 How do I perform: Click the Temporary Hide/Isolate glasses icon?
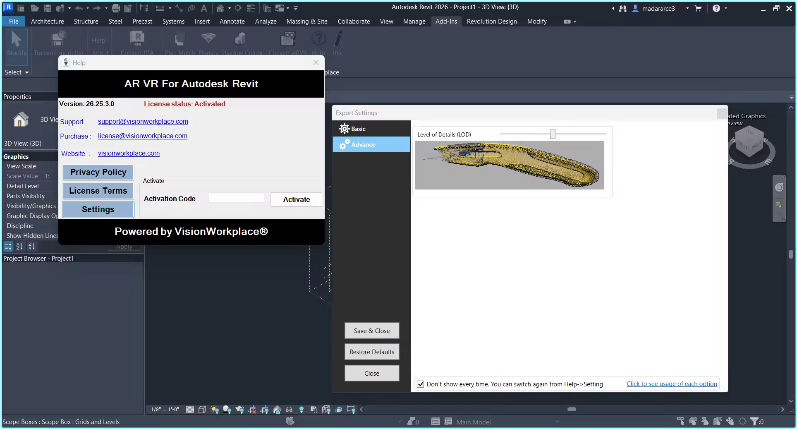point(289,409)
